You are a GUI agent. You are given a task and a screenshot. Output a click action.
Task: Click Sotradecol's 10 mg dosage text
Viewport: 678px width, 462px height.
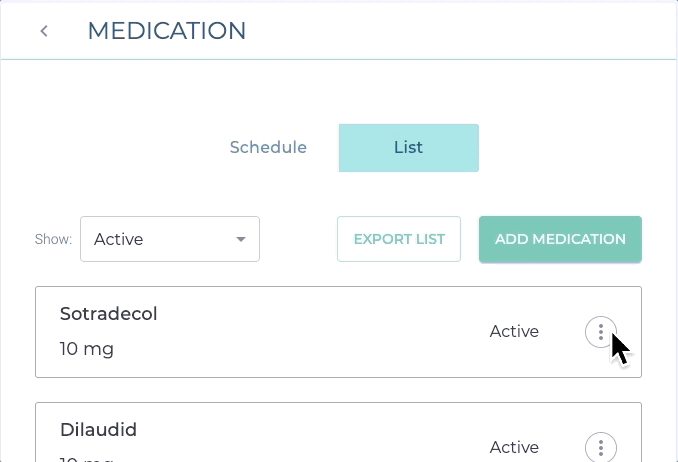(87, 349)
